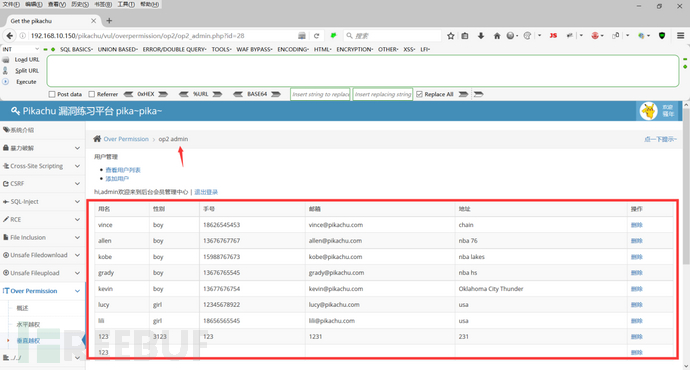
Task: Click the Load URL hackbar button
Action: pyautogui.click(x=27, y=59)
